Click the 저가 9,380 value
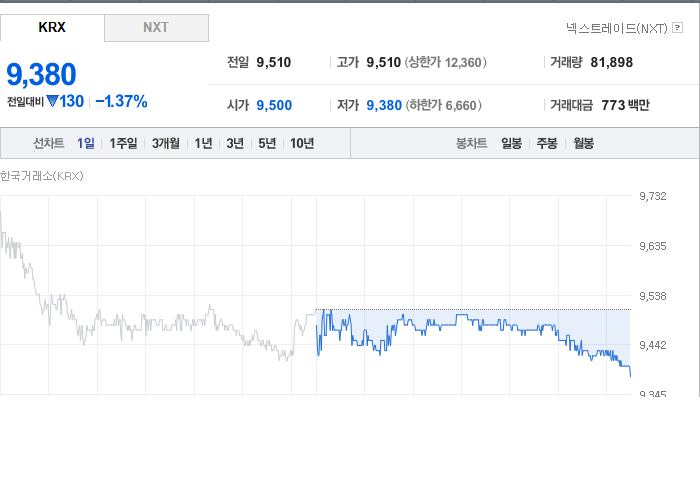Screen dimensions: 700x490 pos(384,105)
